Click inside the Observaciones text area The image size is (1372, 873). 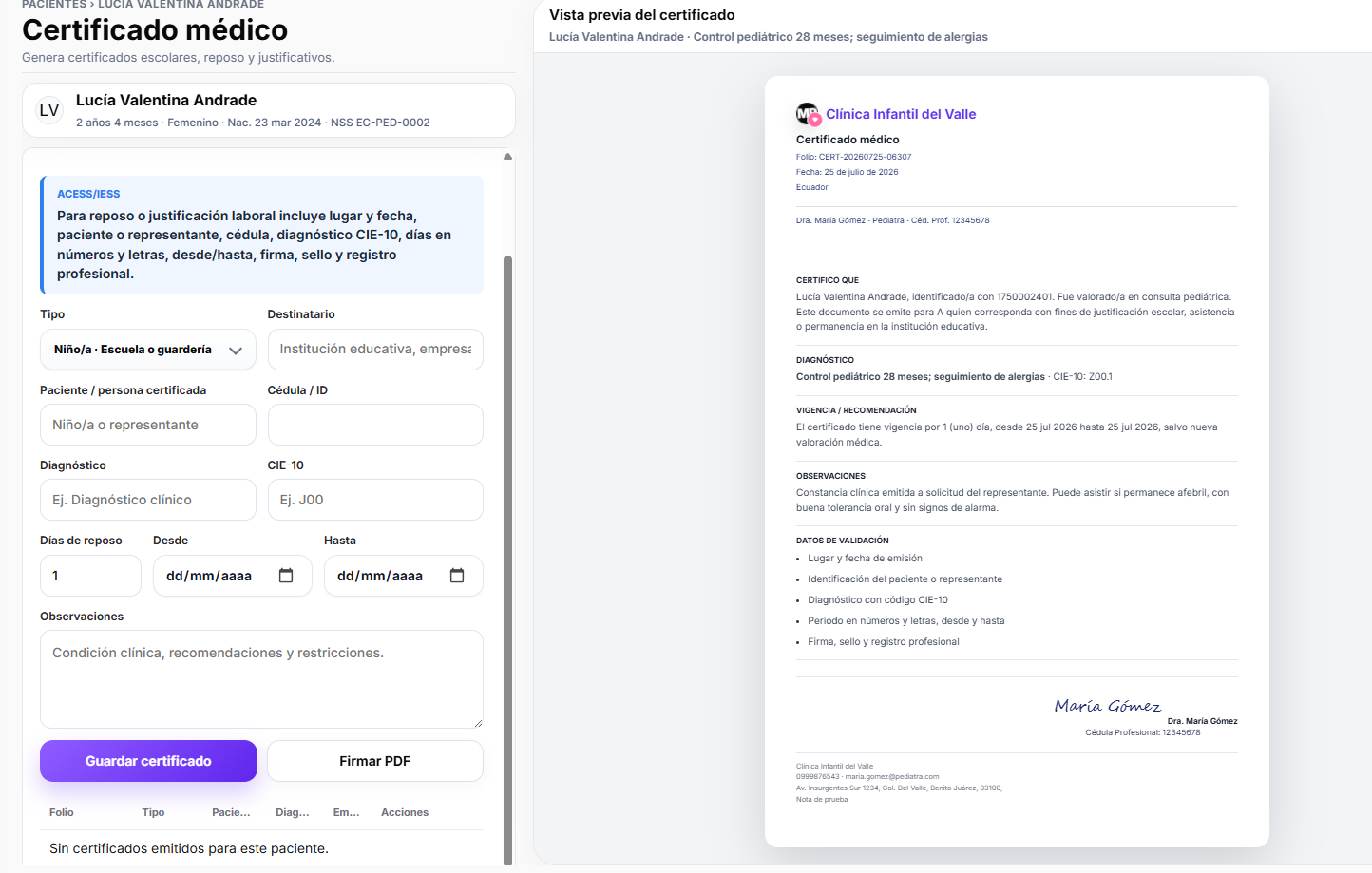click(x=261, y=679)
